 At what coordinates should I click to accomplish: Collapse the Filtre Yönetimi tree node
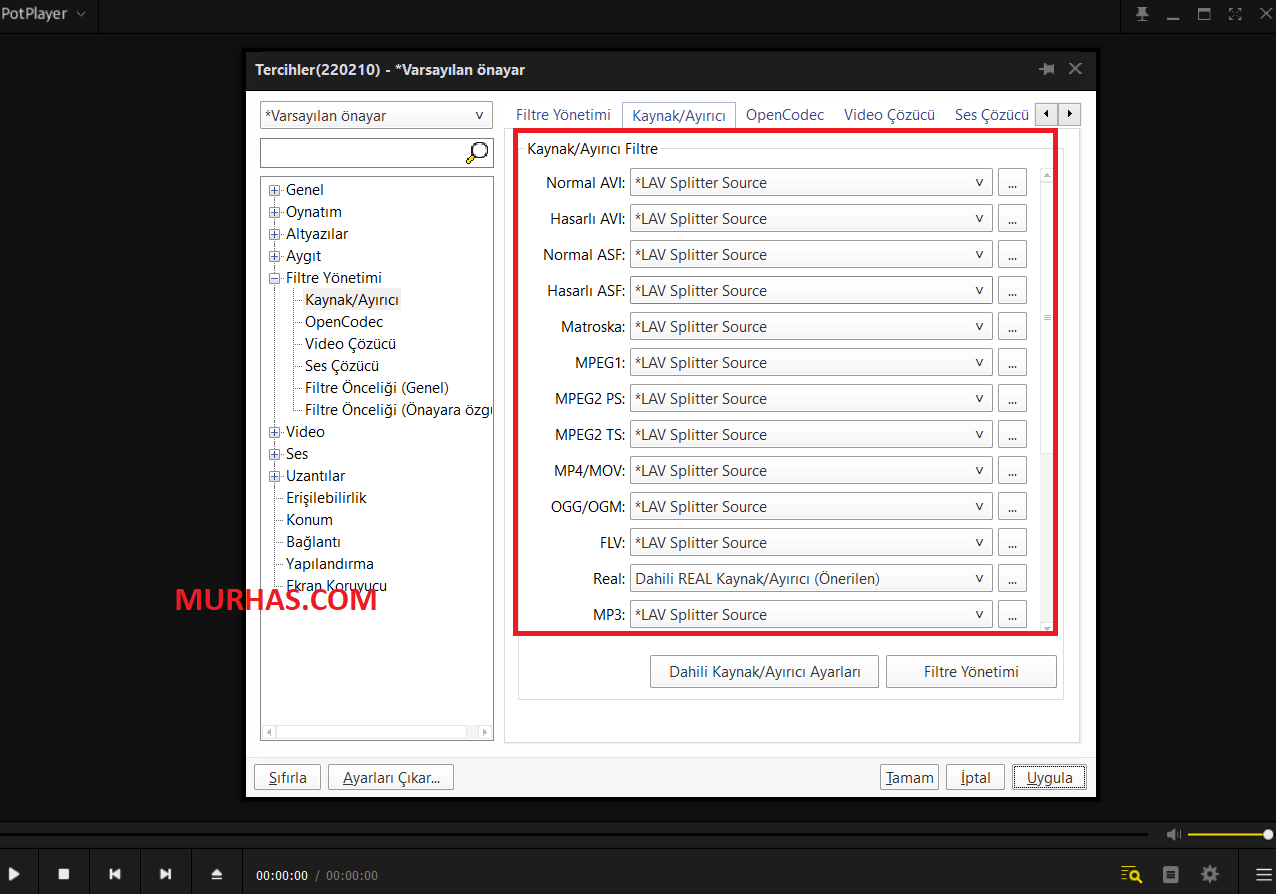(274, 278)
